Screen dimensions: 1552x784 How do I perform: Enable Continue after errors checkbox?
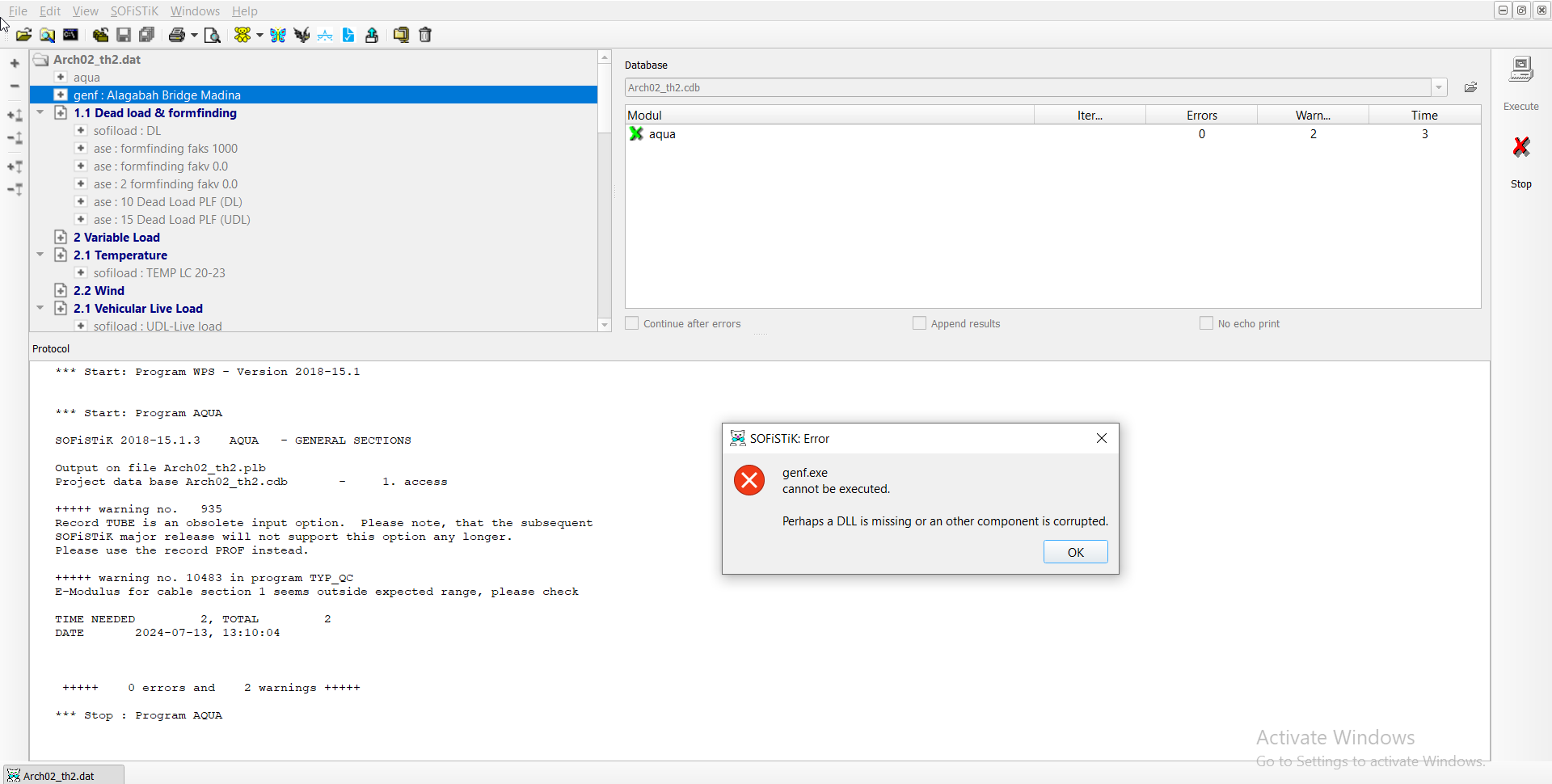click(632, 323)
